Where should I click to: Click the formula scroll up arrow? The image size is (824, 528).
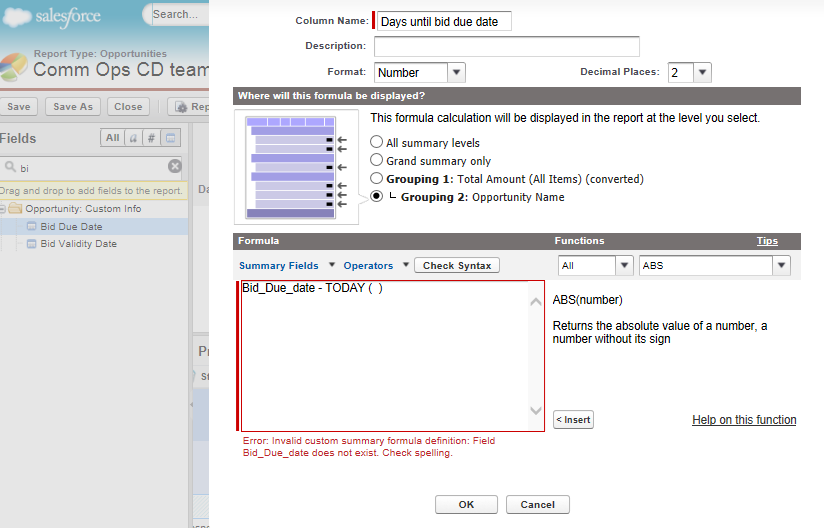coord(535,302)
